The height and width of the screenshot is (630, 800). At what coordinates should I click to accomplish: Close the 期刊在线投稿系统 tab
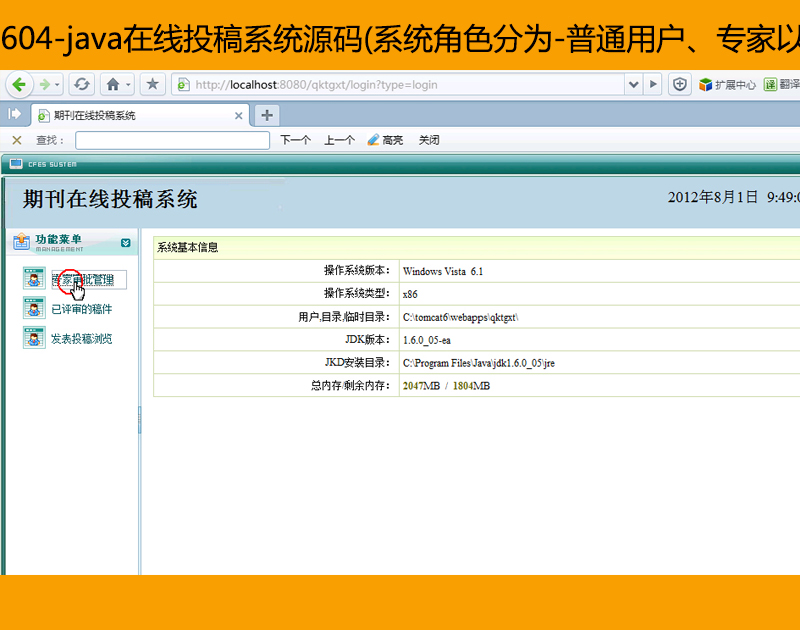coord(238,116)
